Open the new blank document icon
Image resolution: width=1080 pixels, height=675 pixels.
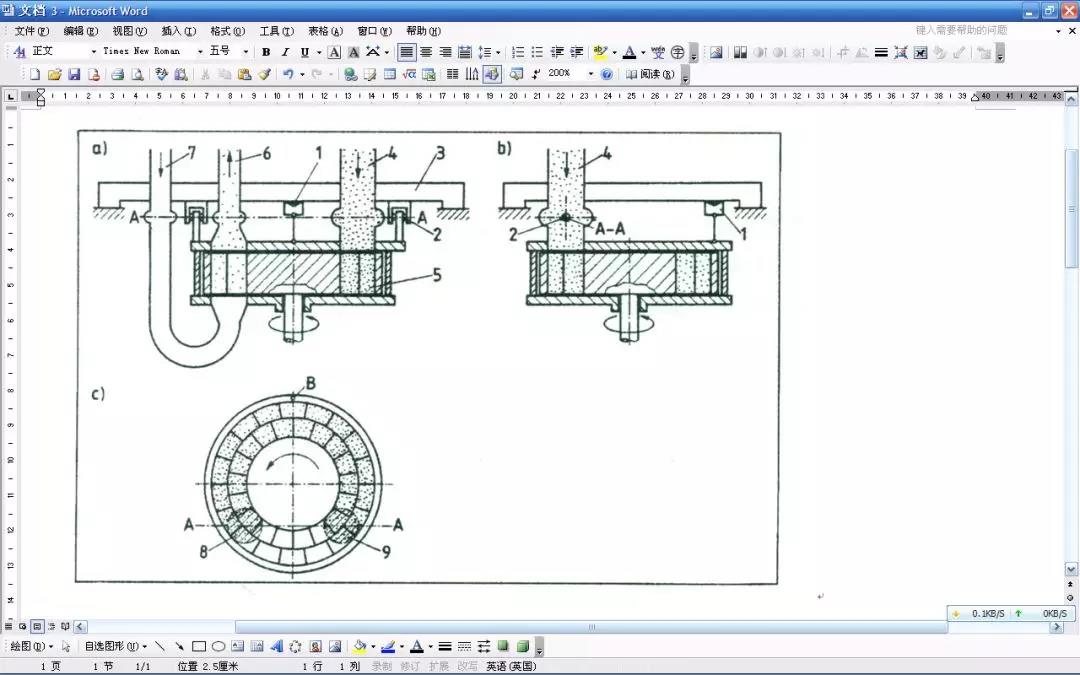tap(35, 74)
